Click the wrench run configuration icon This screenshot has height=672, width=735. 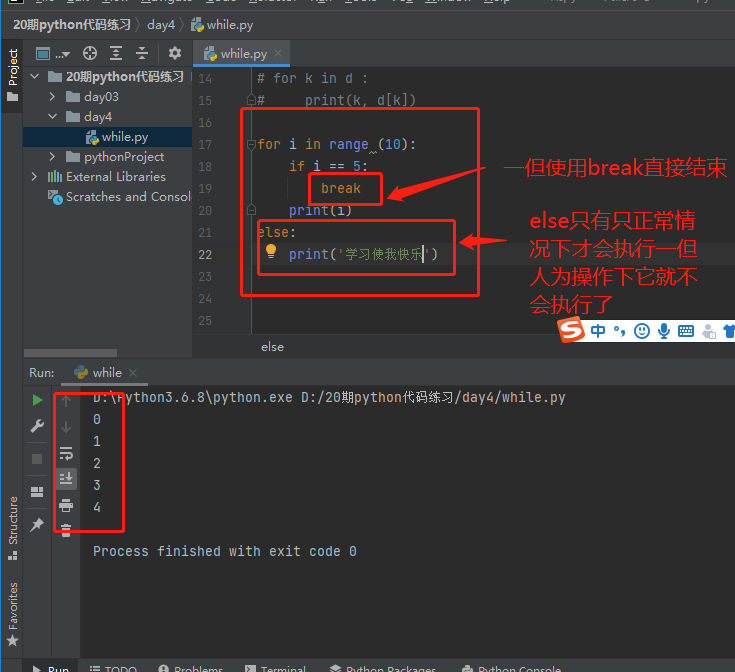point(37,426)
